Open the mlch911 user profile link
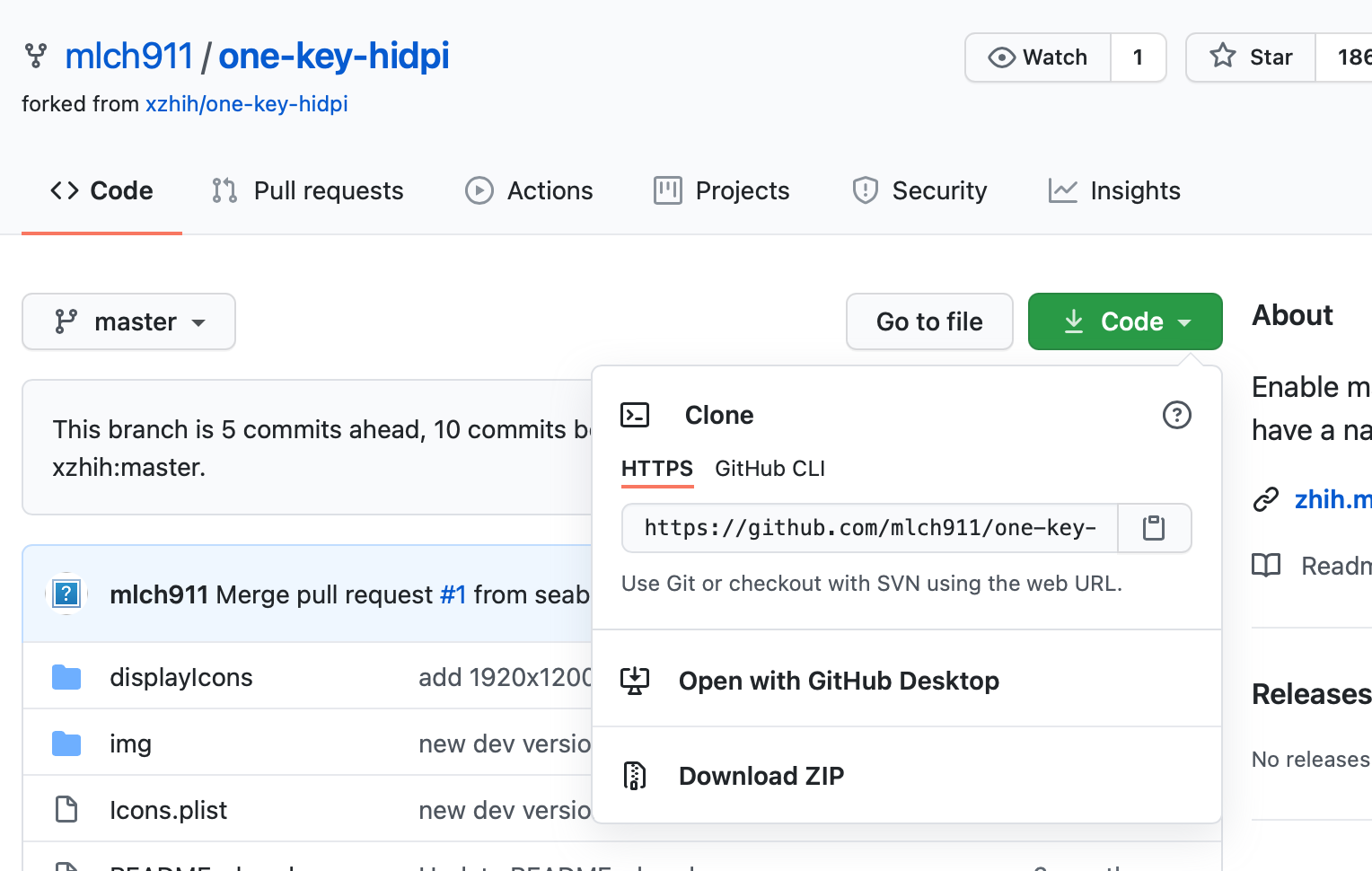Image resolution: width=1372 pixels, height=871 pixels. pyautogui.click(x=128, y=57)
